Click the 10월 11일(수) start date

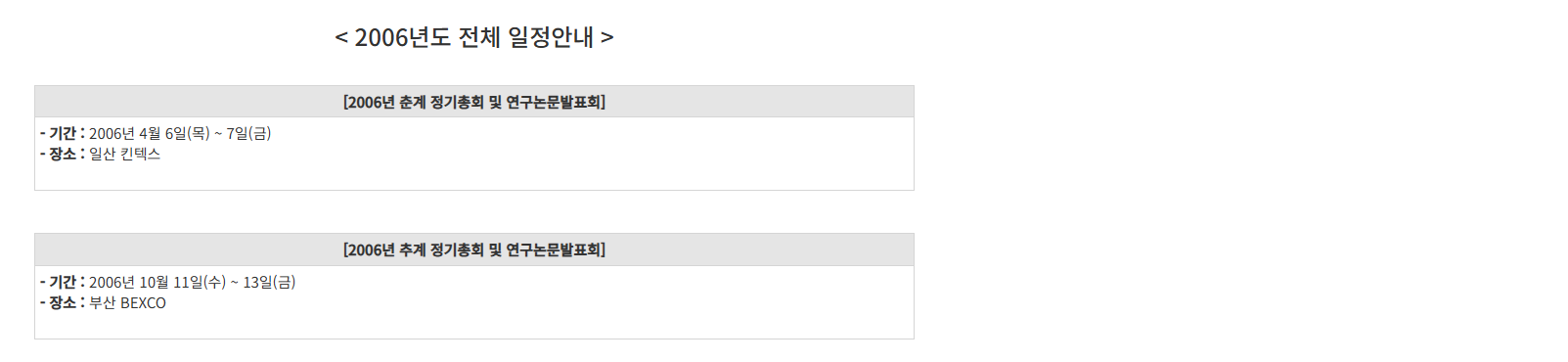pyautogui.click(x=183, y=282)
